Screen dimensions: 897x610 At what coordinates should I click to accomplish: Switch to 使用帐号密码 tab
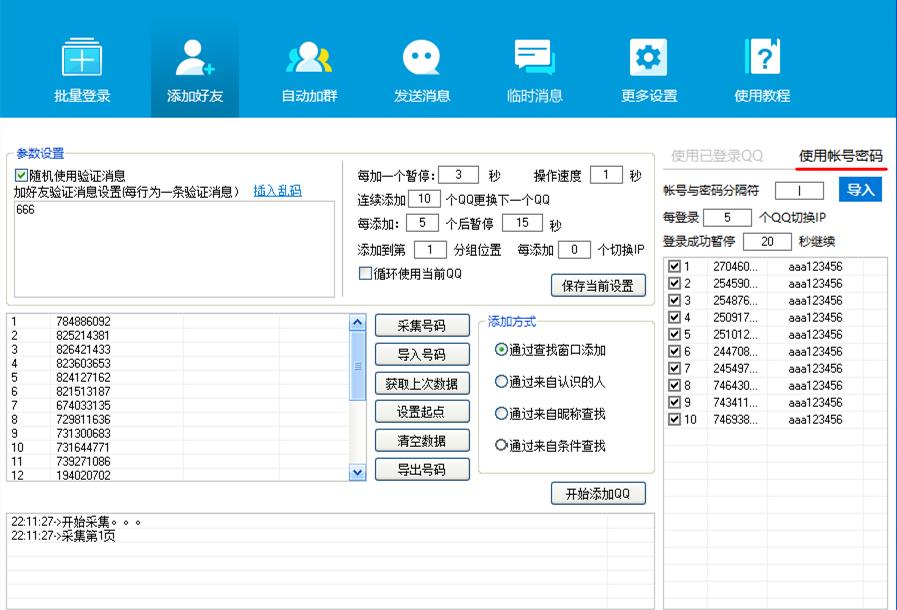(840, 156)
